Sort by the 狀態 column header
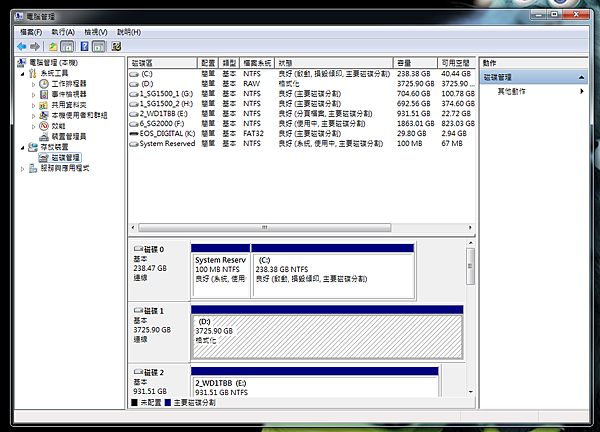600x432 pixels. pyautogui.click(x=334, y=63)
